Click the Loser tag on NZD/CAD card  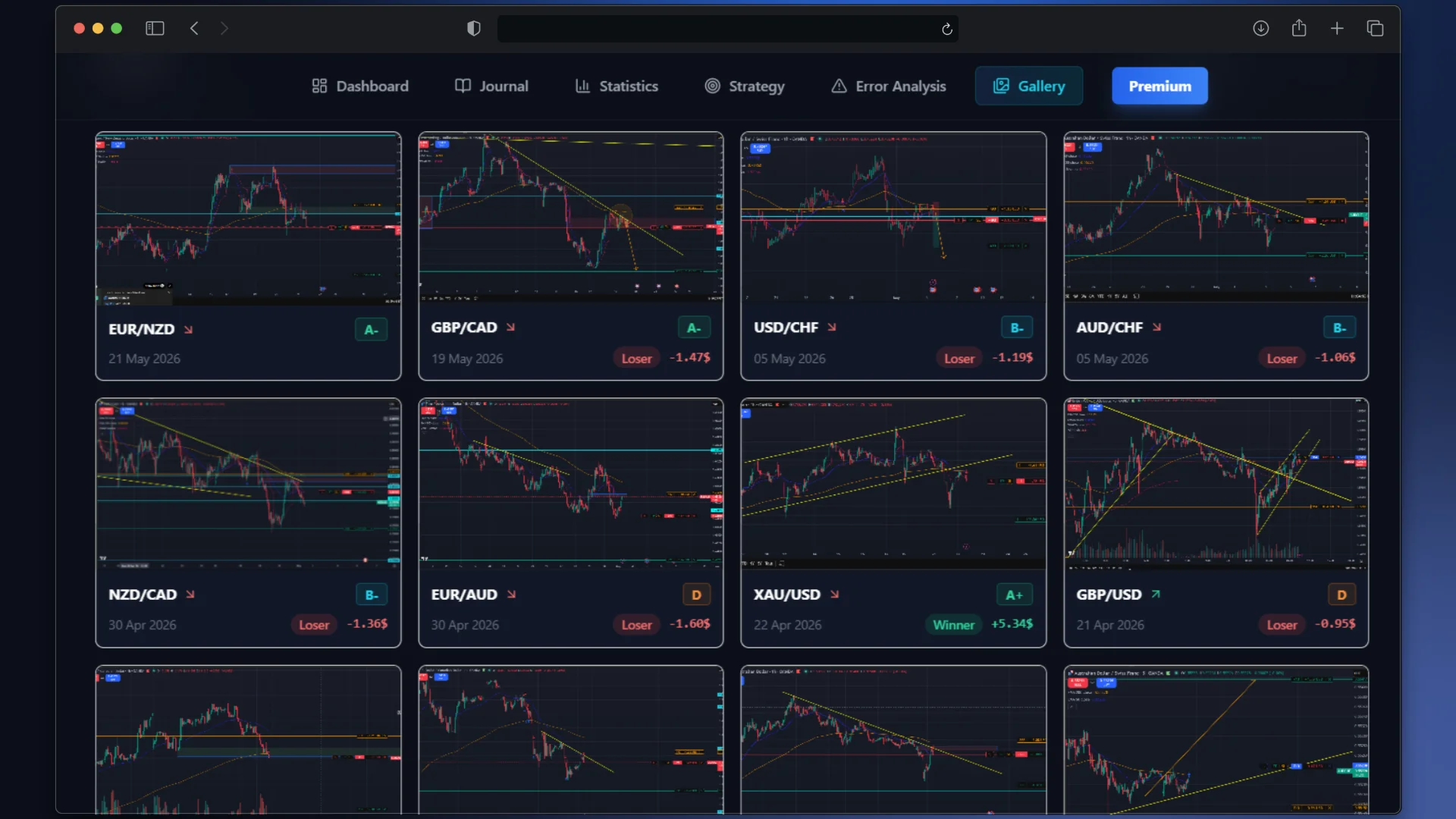(314, 625)
